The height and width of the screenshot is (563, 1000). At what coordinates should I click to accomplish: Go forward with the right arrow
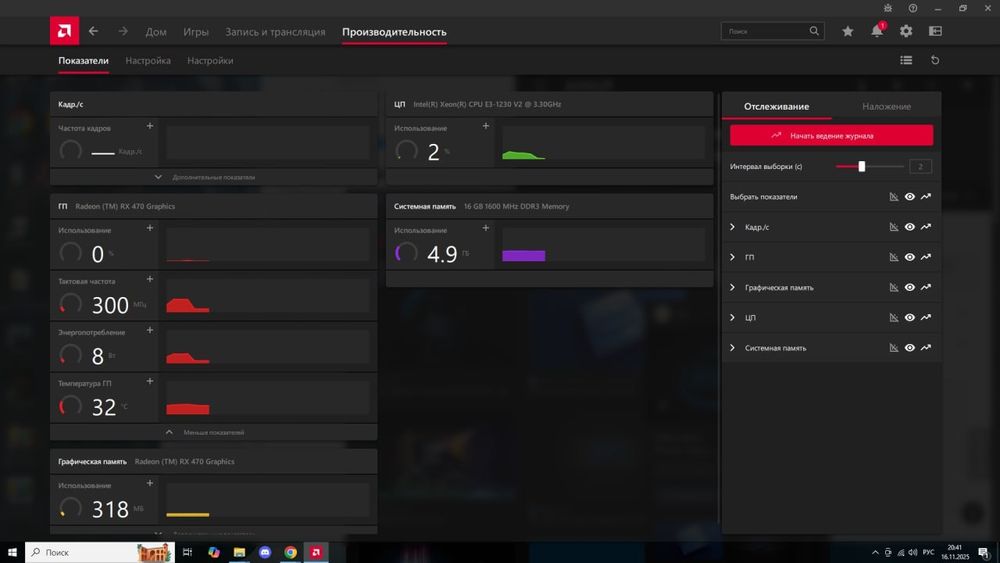pos(123,31)
